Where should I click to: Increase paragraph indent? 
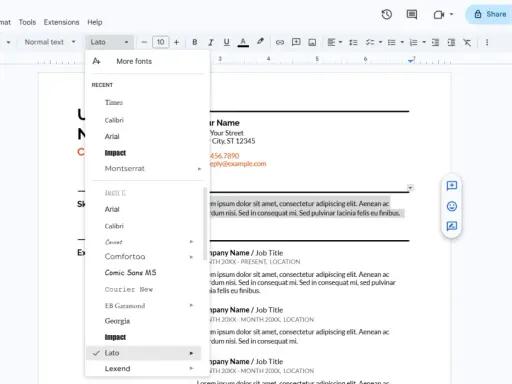[x=451, y=42]
